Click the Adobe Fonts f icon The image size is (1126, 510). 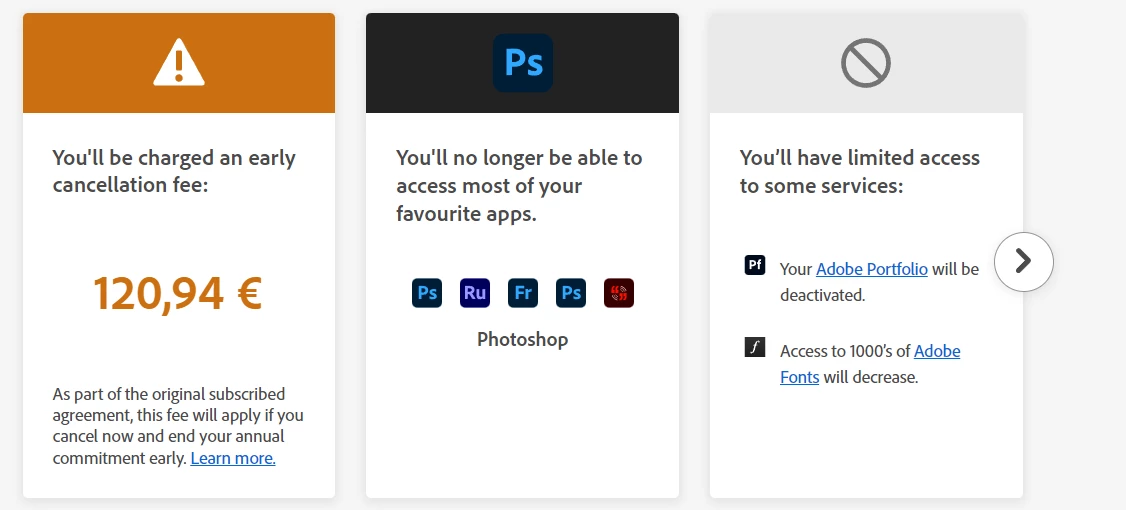[x=755, y=348]
